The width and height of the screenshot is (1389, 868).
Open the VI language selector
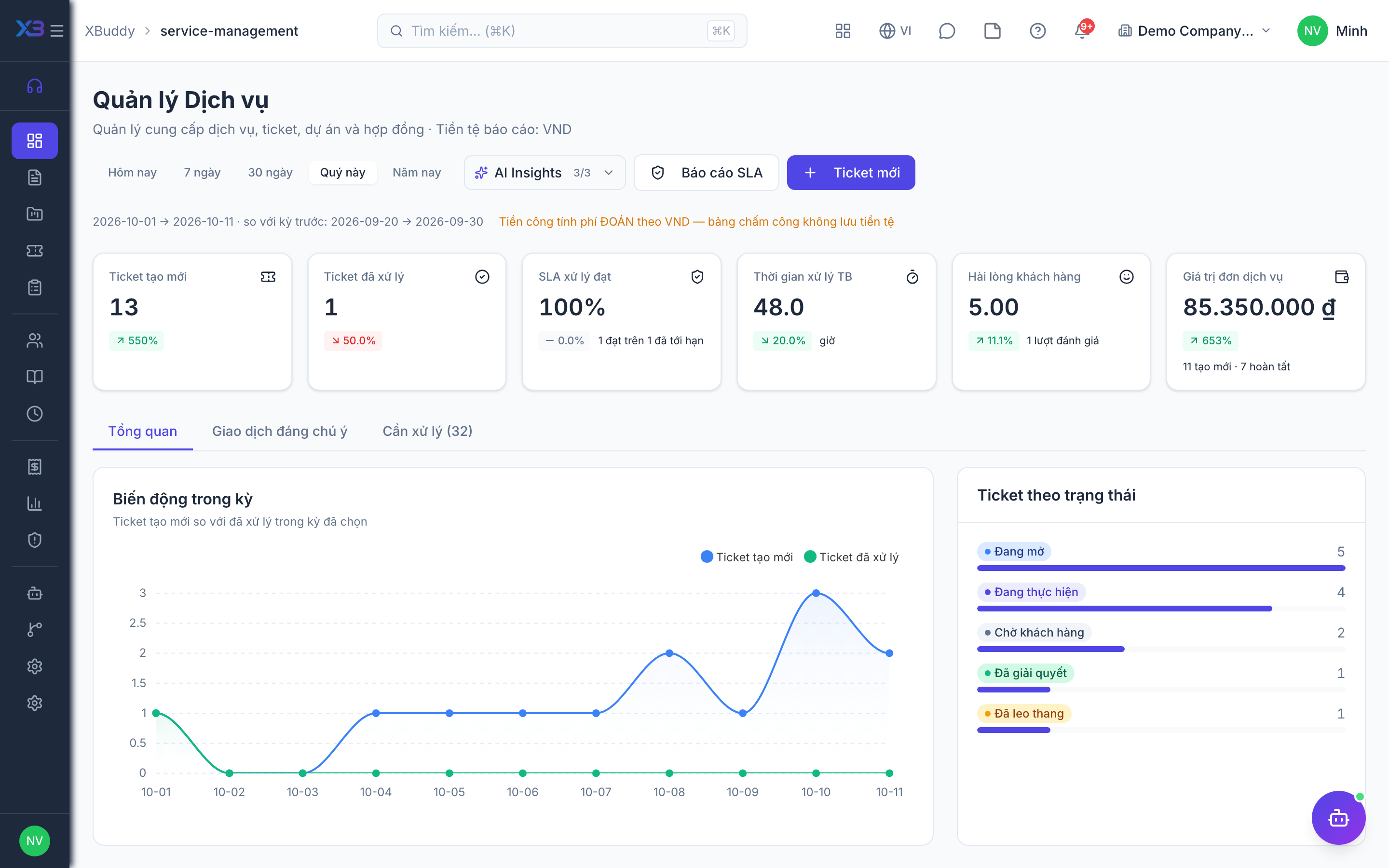[x=895, y=31]
